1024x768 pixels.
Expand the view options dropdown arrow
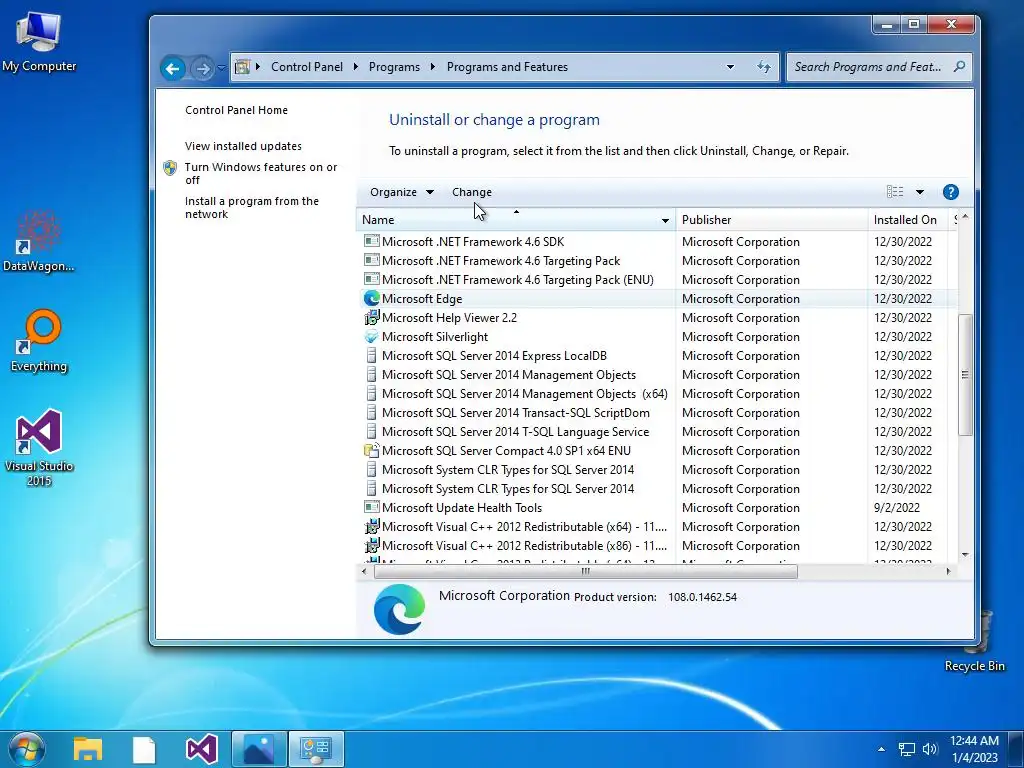(920, 192)
